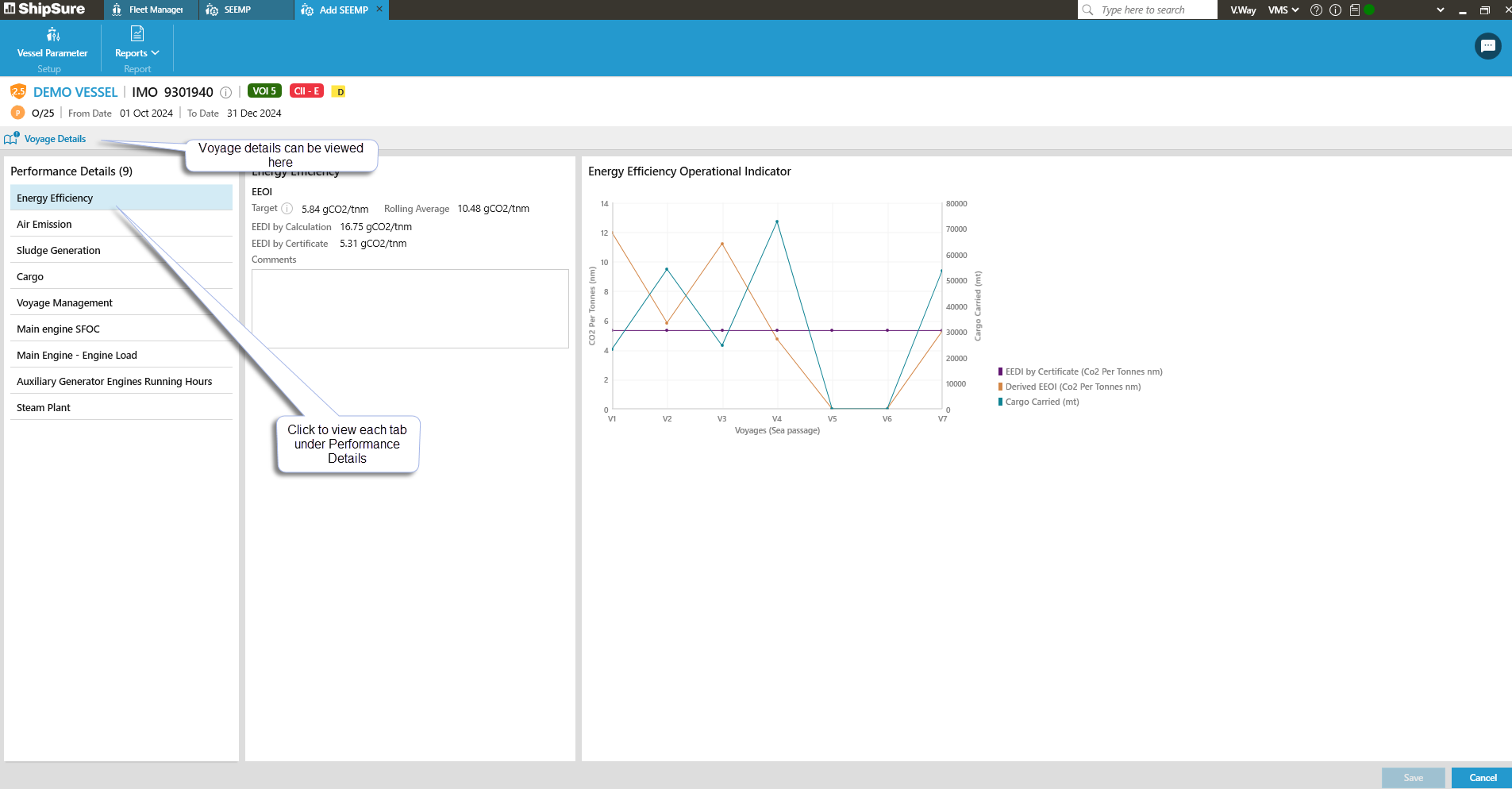Click the Vessel Parameter setup icon
Viewport: 1512px width, 789px height.
52,34
